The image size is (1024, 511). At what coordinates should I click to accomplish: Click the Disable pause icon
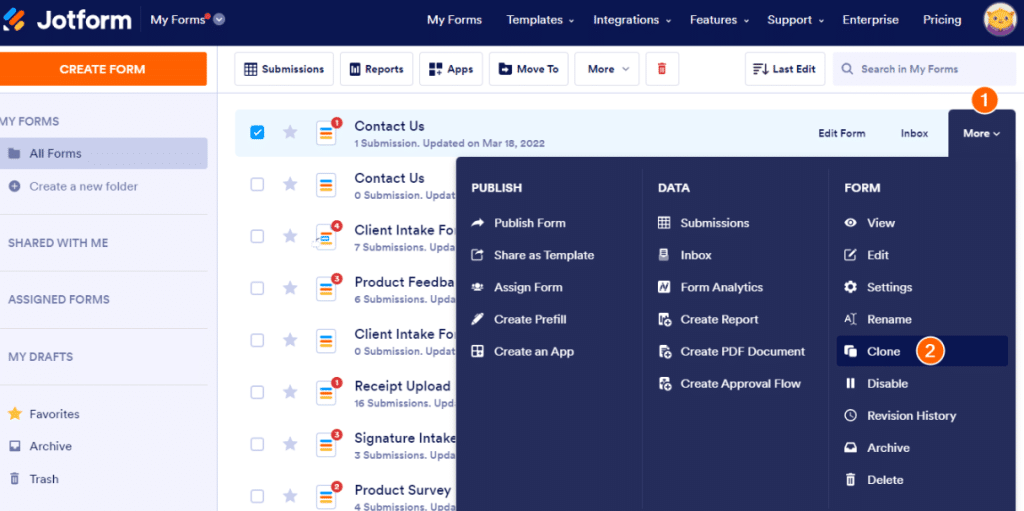pos(850,384)
